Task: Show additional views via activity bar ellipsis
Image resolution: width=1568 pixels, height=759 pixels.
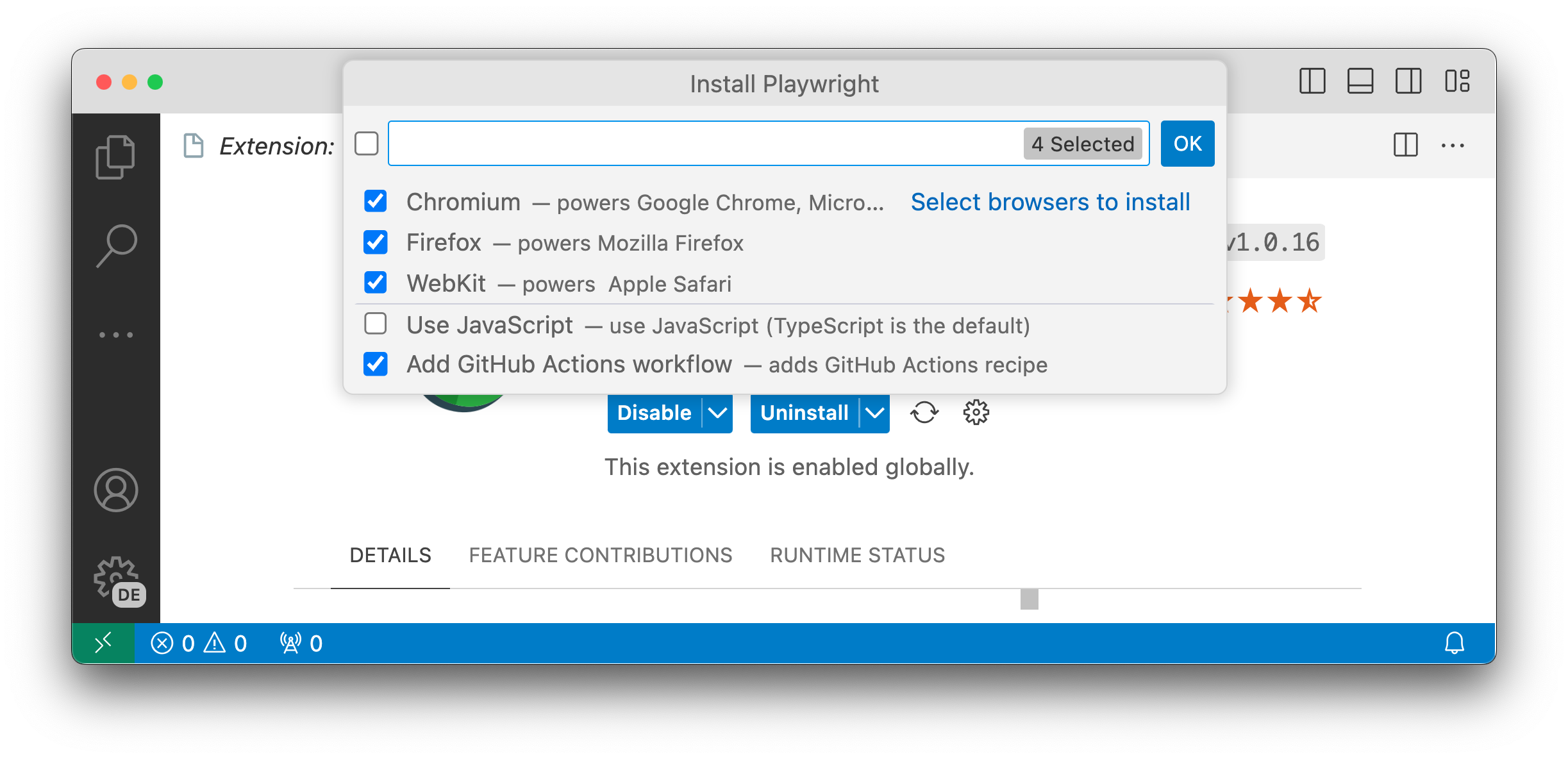Action: coord(116,335)
